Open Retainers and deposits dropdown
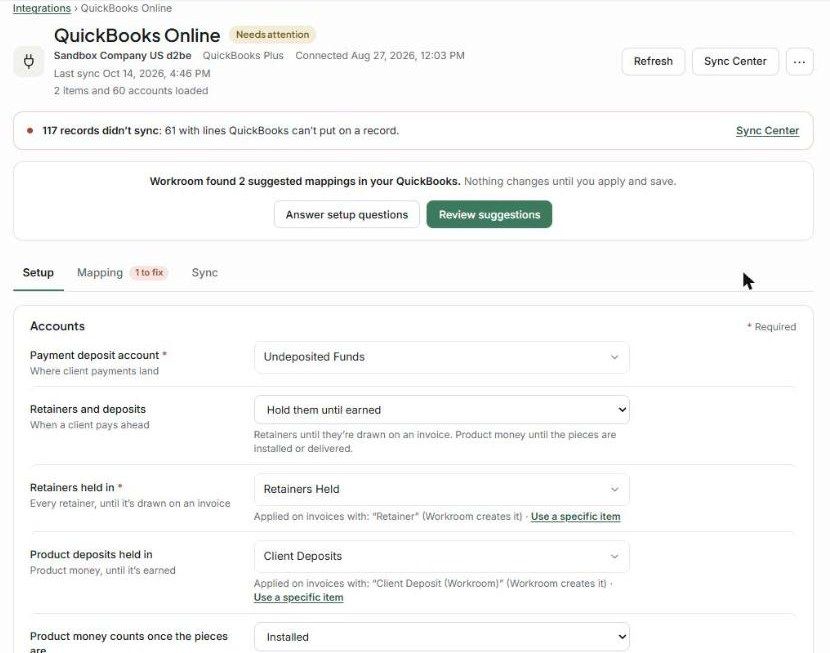The height and width of the screenshot is (653, 830). tap(441, 410)
